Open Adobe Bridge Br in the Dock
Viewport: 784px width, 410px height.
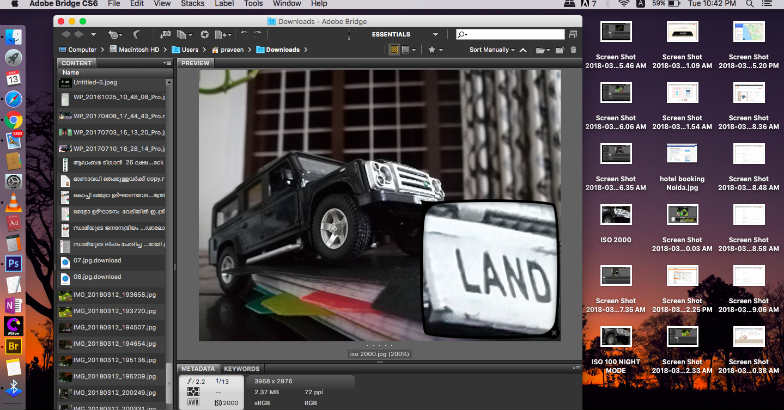[14, 346]
